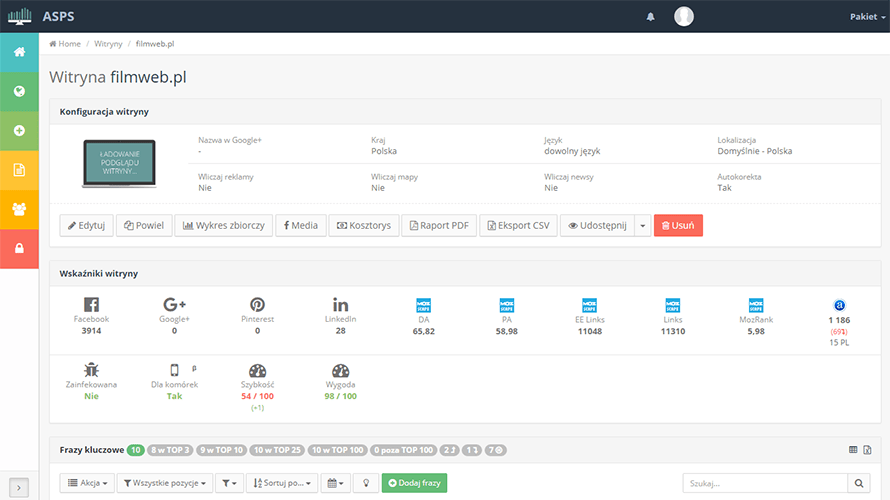Filter by 0 poza TOP 100 badge
The height and width of the screenshot is (500, 890).
(404, 450)
